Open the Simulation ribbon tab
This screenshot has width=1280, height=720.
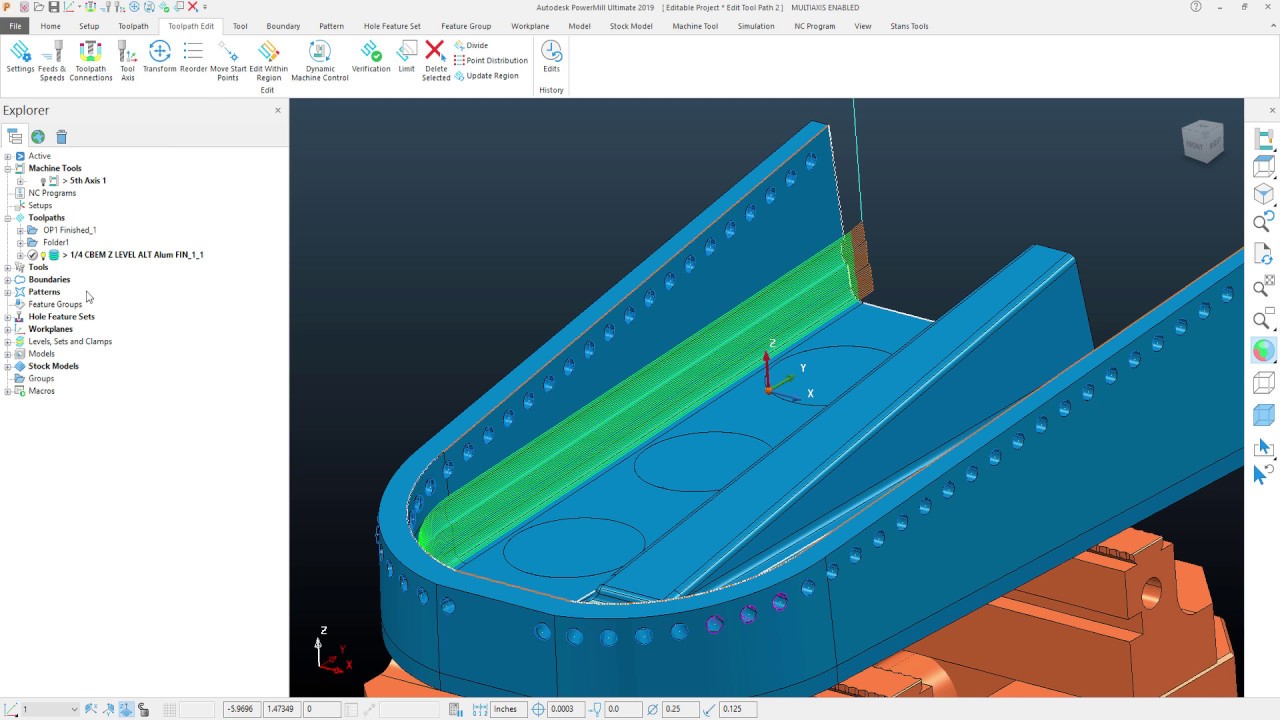756,26
